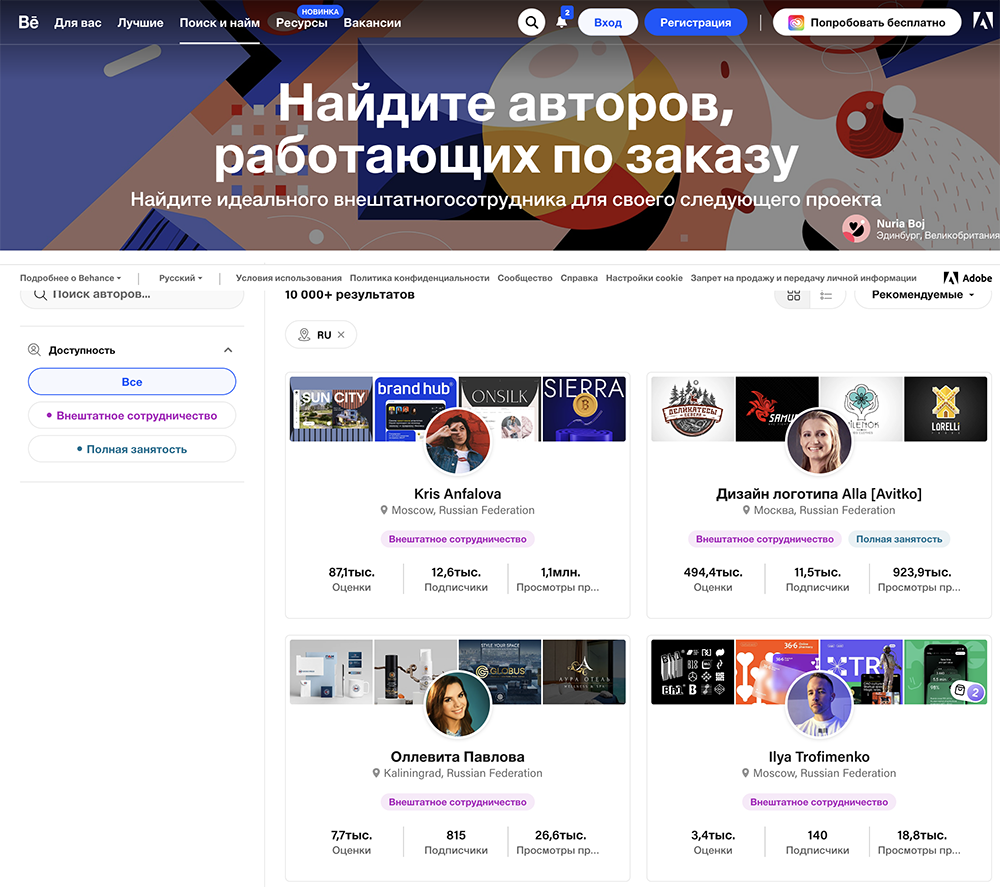The image size is (1000, 887).
Task: Open Справка footer link
Action: click(x=579, y=278)
